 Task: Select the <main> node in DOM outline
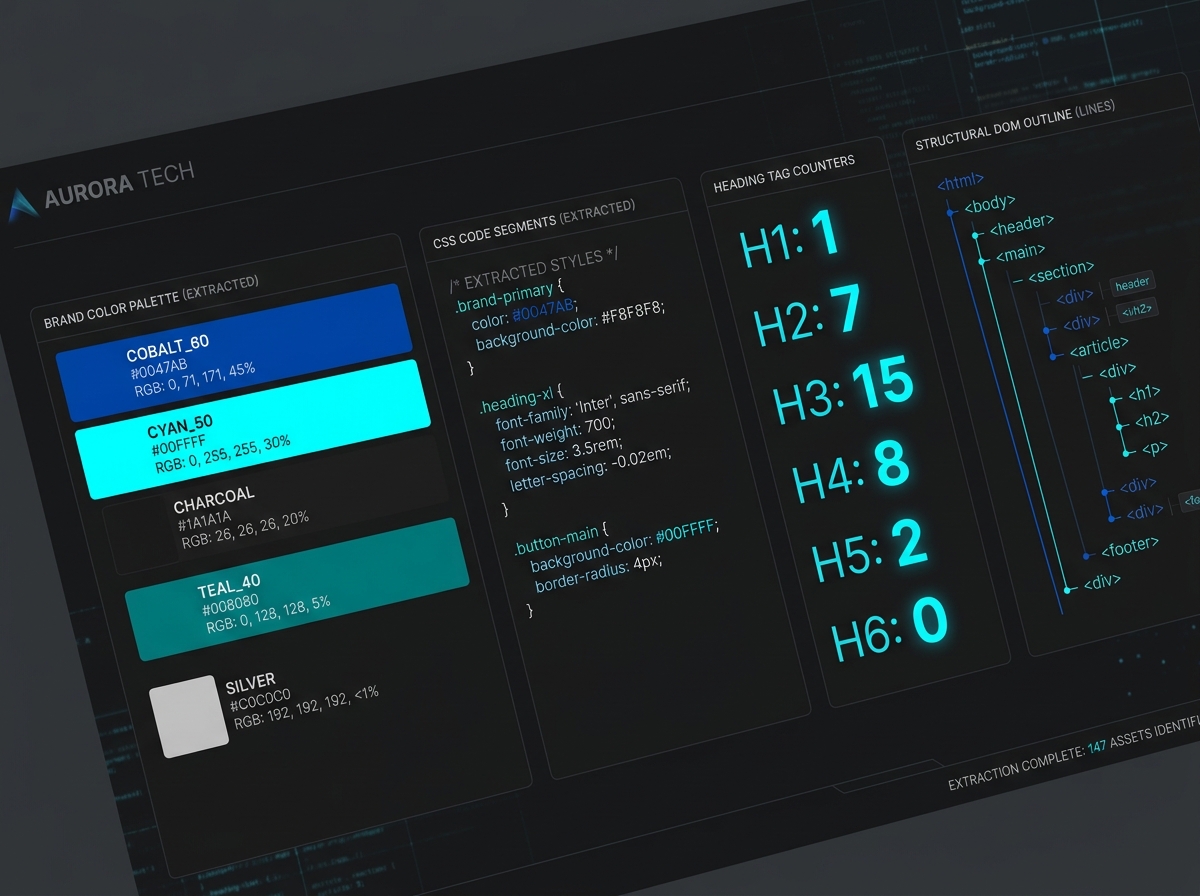click(x=1019, y=251)
